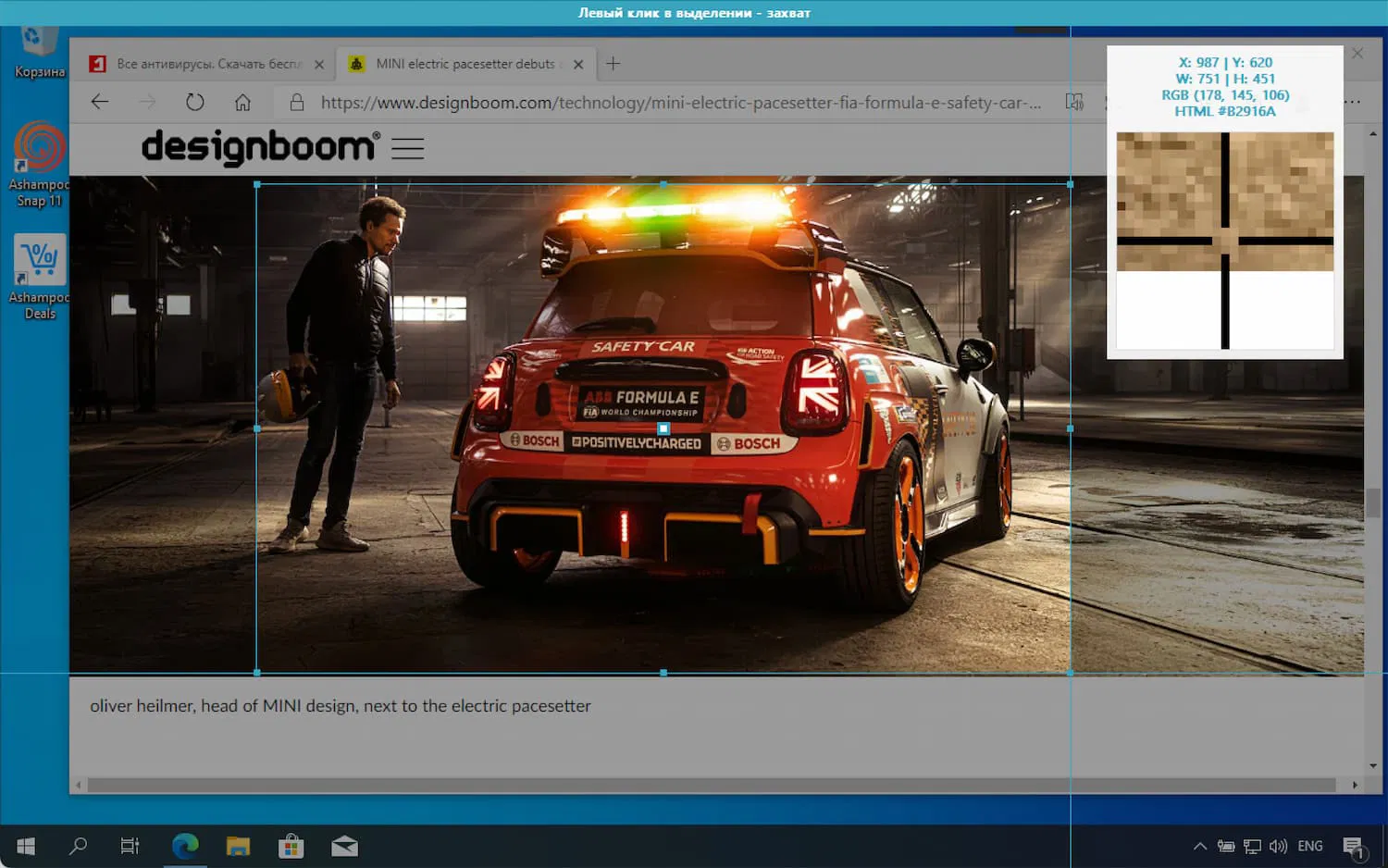Click the address bar URL field
Screen dimensions: 1388x868
pyautogui.click(x=680, y=103)
